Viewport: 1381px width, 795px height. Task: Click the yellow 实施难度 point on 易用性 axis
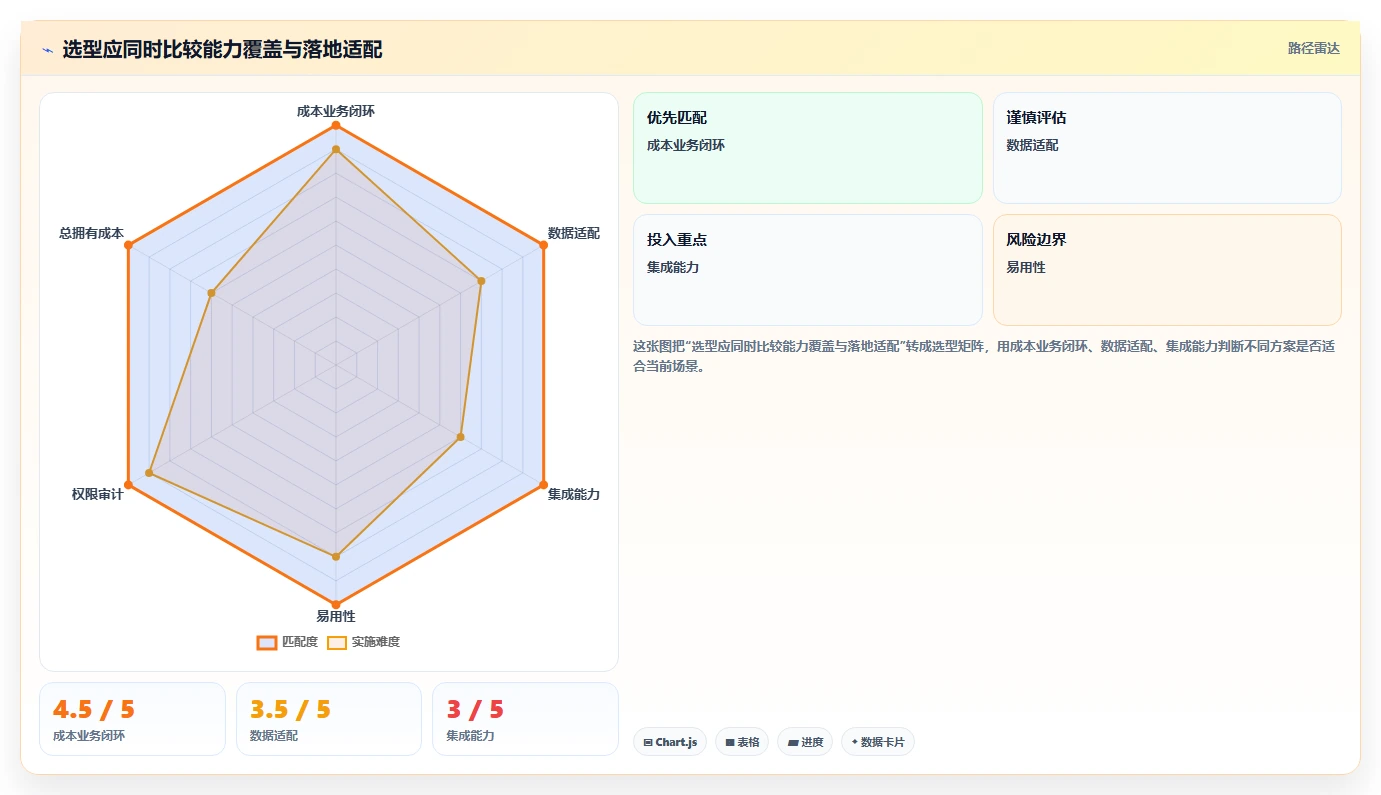[336, 556]
